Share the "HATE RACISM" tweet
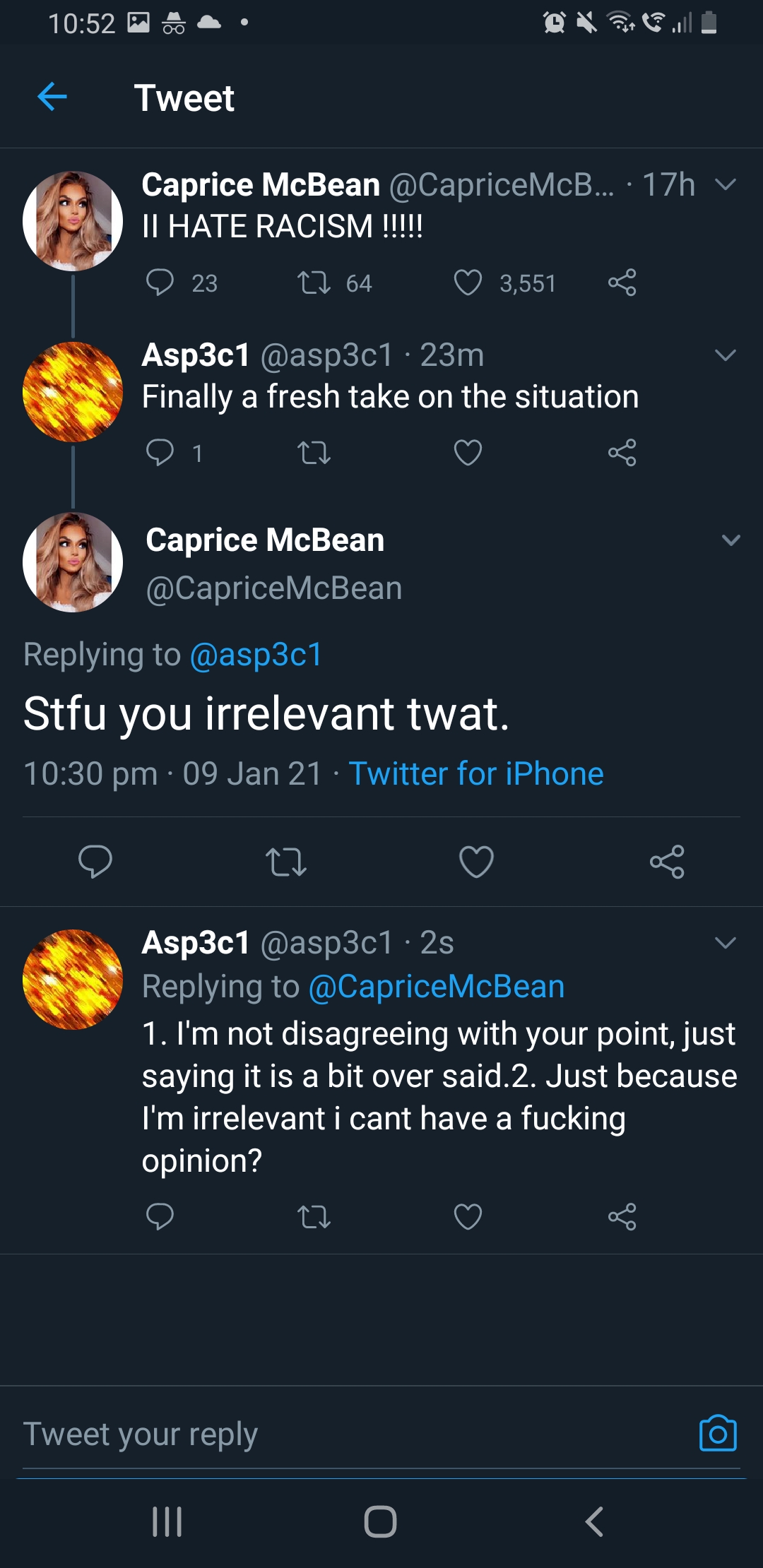 (622, 283)
